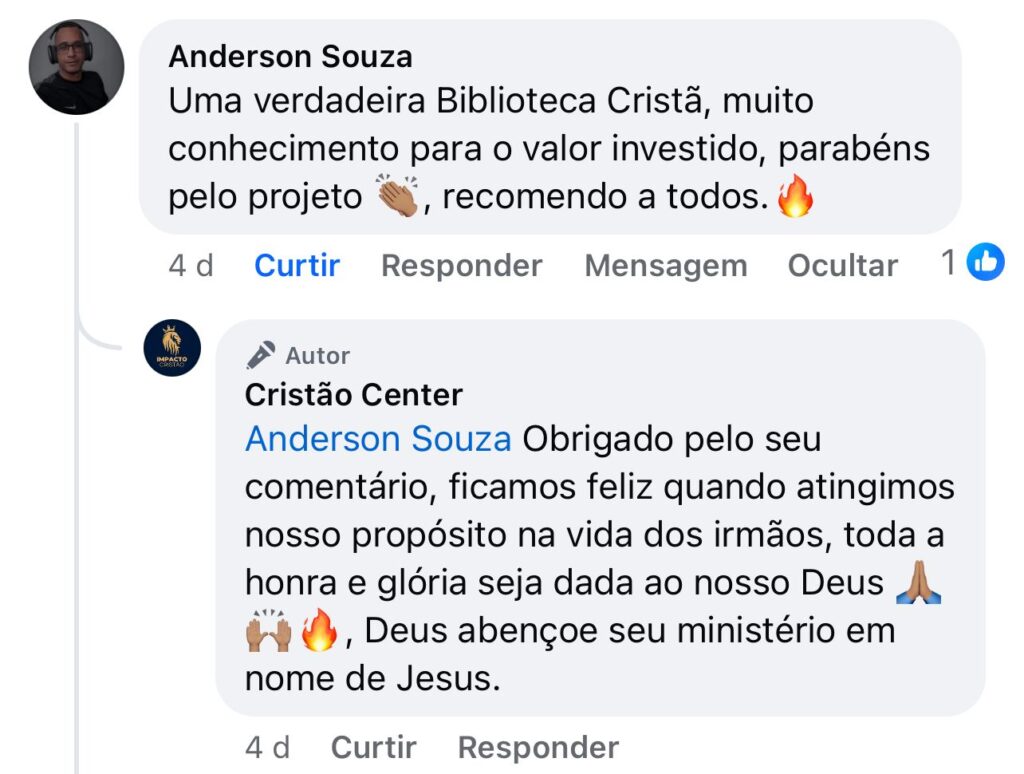
Task: Click the 4 d timestamp on Anderson's comment
Action: coord(191,265)
